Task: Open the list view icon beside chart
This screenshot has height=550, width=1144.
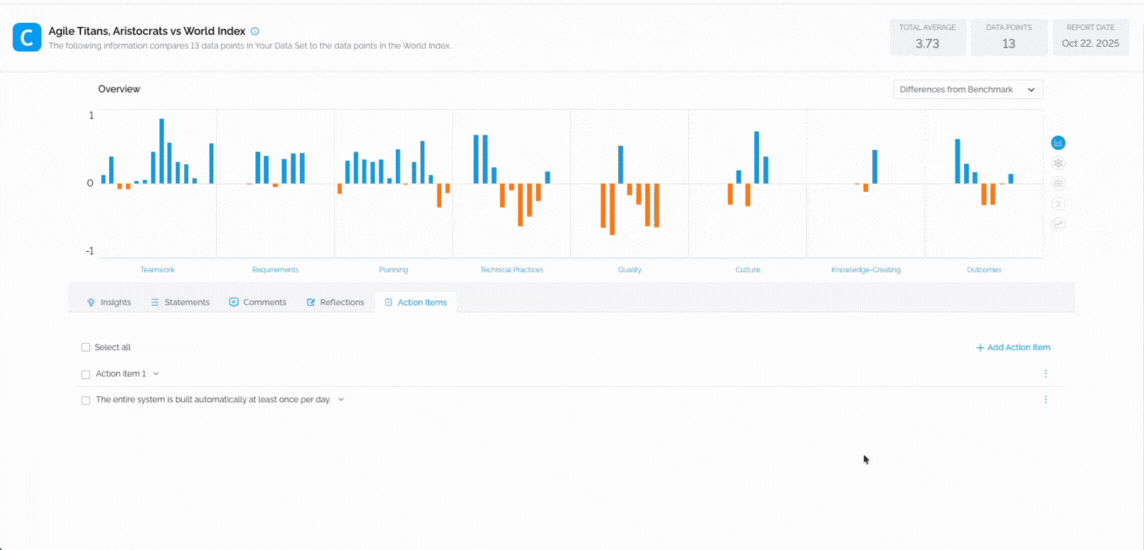Action: 1058,204
